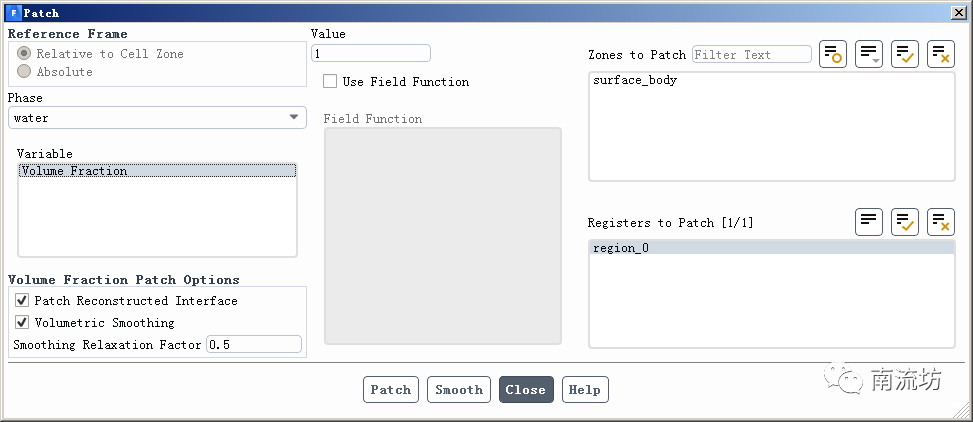This screenshot has height=422, width=973.
Task: Close the Patch dialog with title X
Action: point(958,13)
